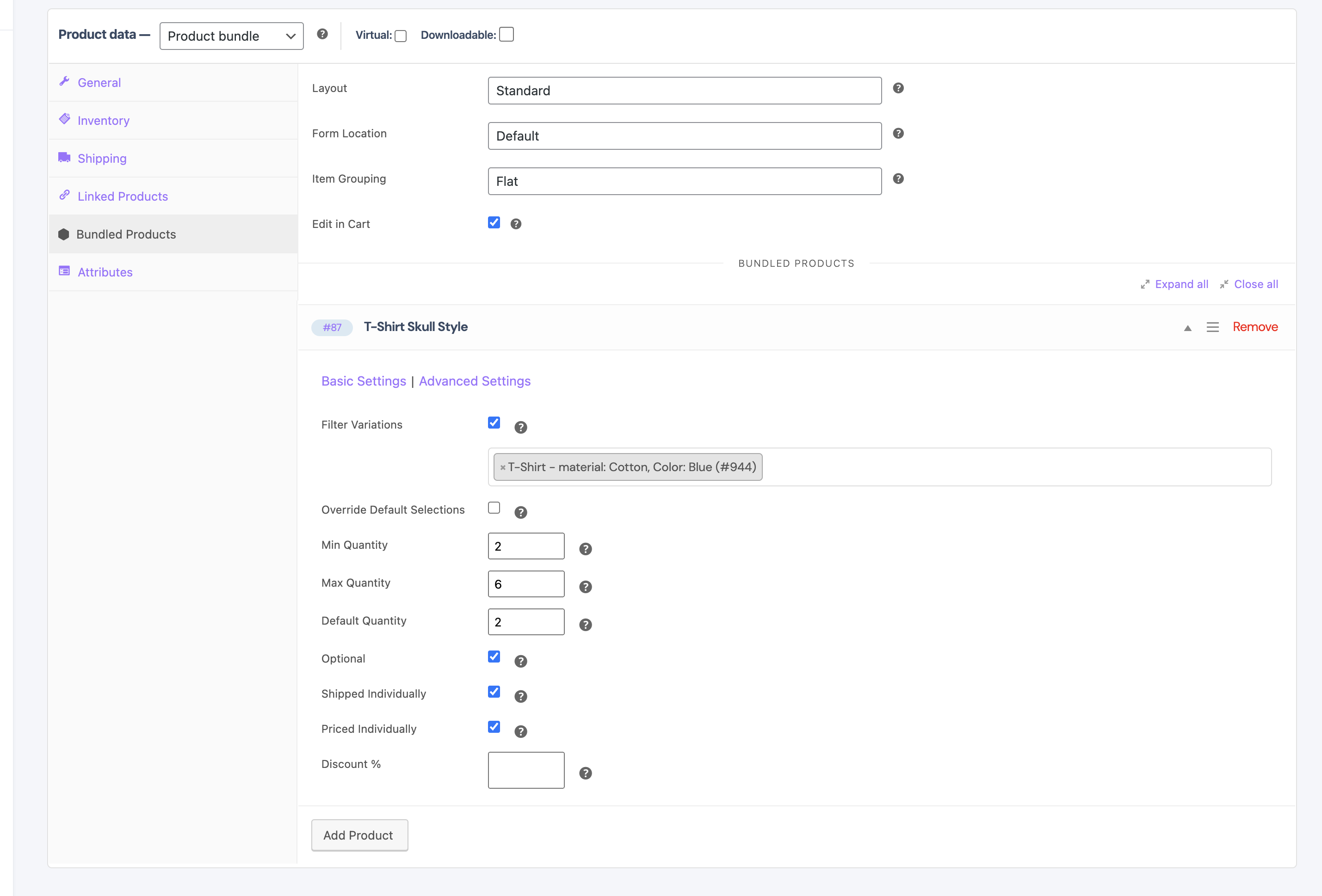Click the T-Shirt Skull Style title
This screenshot has height=896, width=1322.
[x=416, y=327]
